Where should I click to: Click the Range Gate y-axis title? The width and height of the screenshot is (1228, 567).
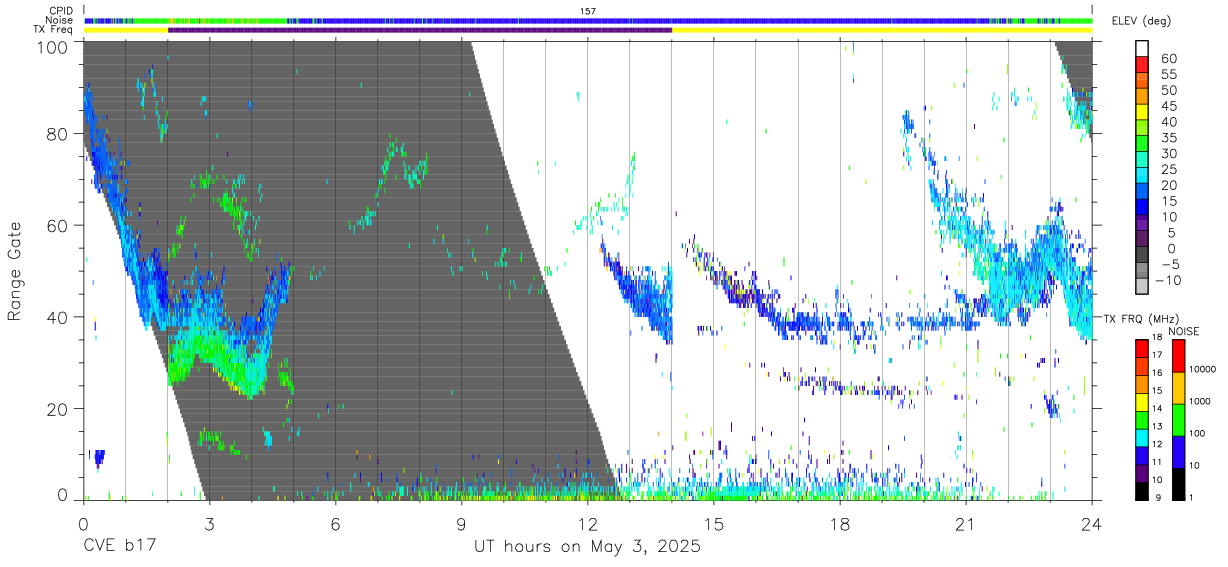click(x=15, y=272)
